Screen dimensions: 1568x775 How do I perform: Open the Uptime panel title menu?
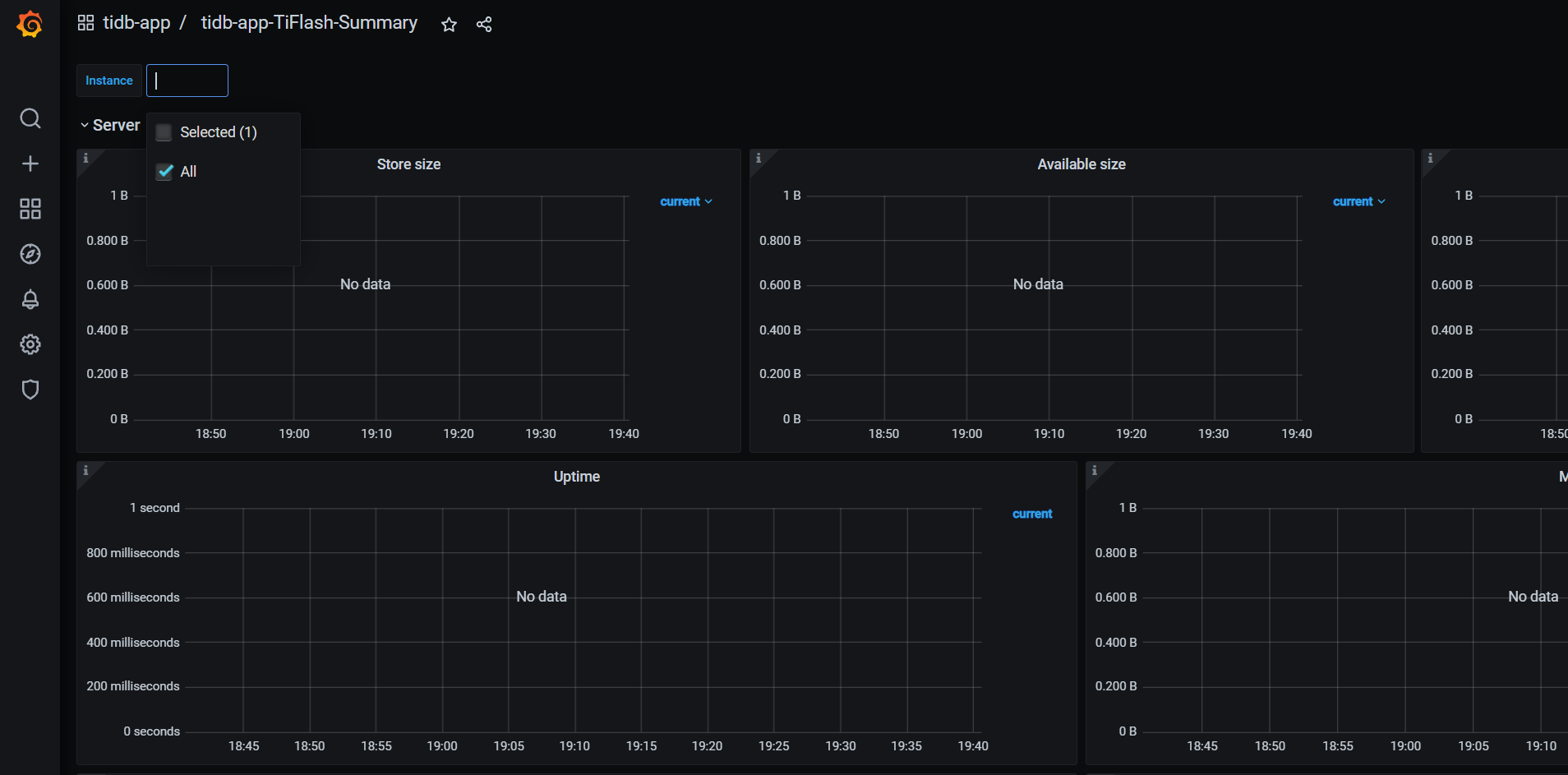577,477
